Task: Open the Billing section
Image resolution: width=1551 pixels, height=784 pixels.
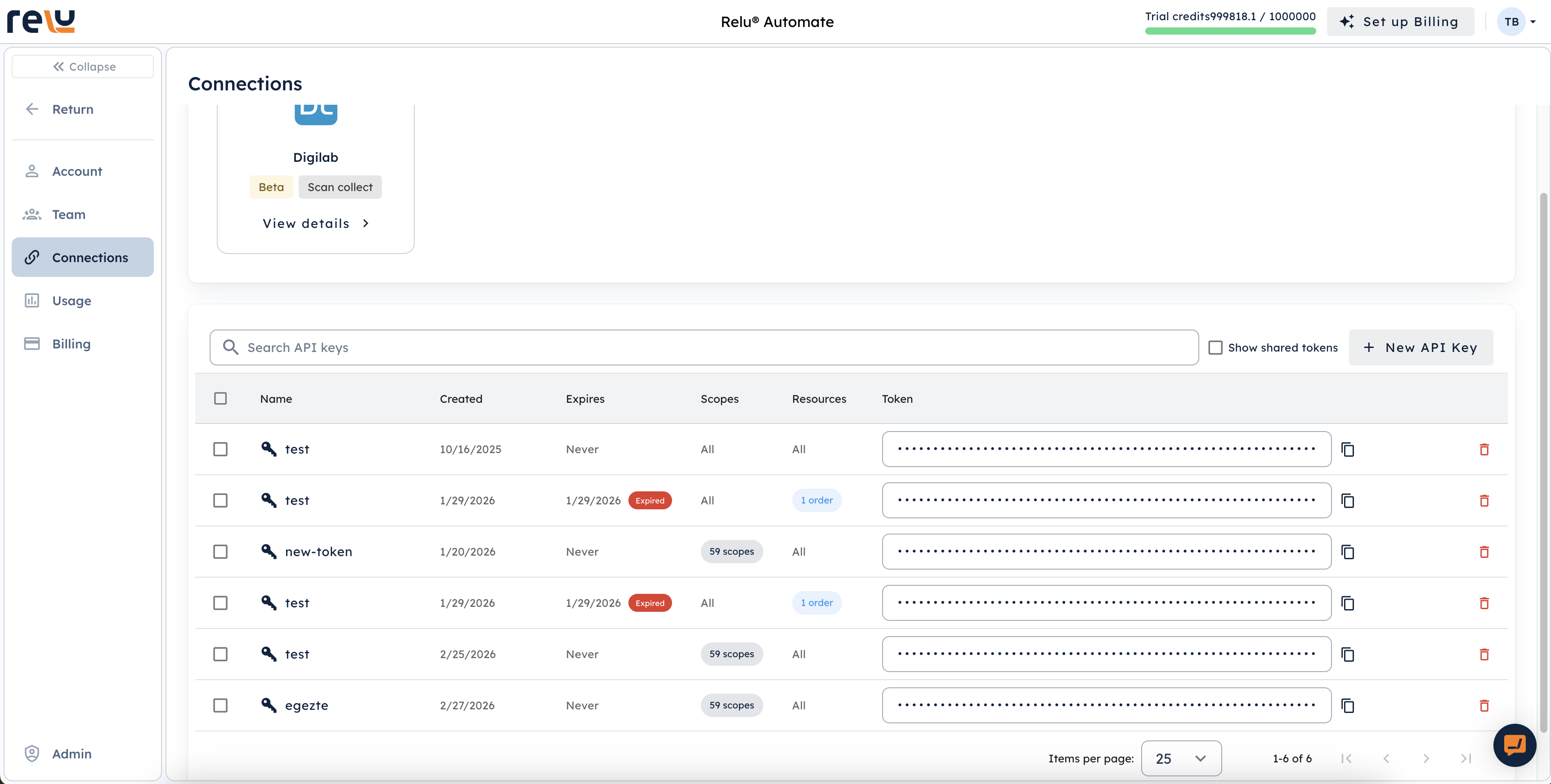Action: (83, 343)
